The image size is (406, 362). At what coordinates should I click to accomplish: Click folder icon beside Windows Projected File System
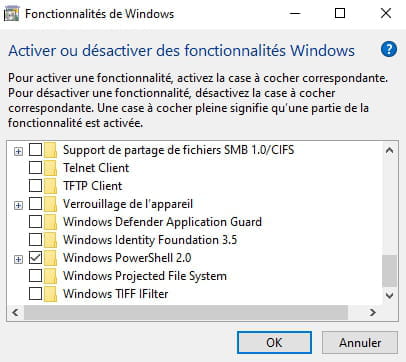(x=50, y=276)
